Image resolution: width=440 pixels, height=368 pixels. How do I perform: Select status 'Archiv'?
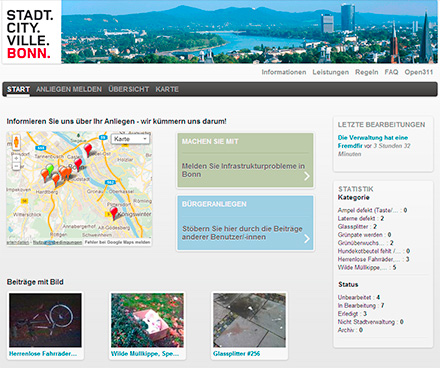[x=346, y=330]
